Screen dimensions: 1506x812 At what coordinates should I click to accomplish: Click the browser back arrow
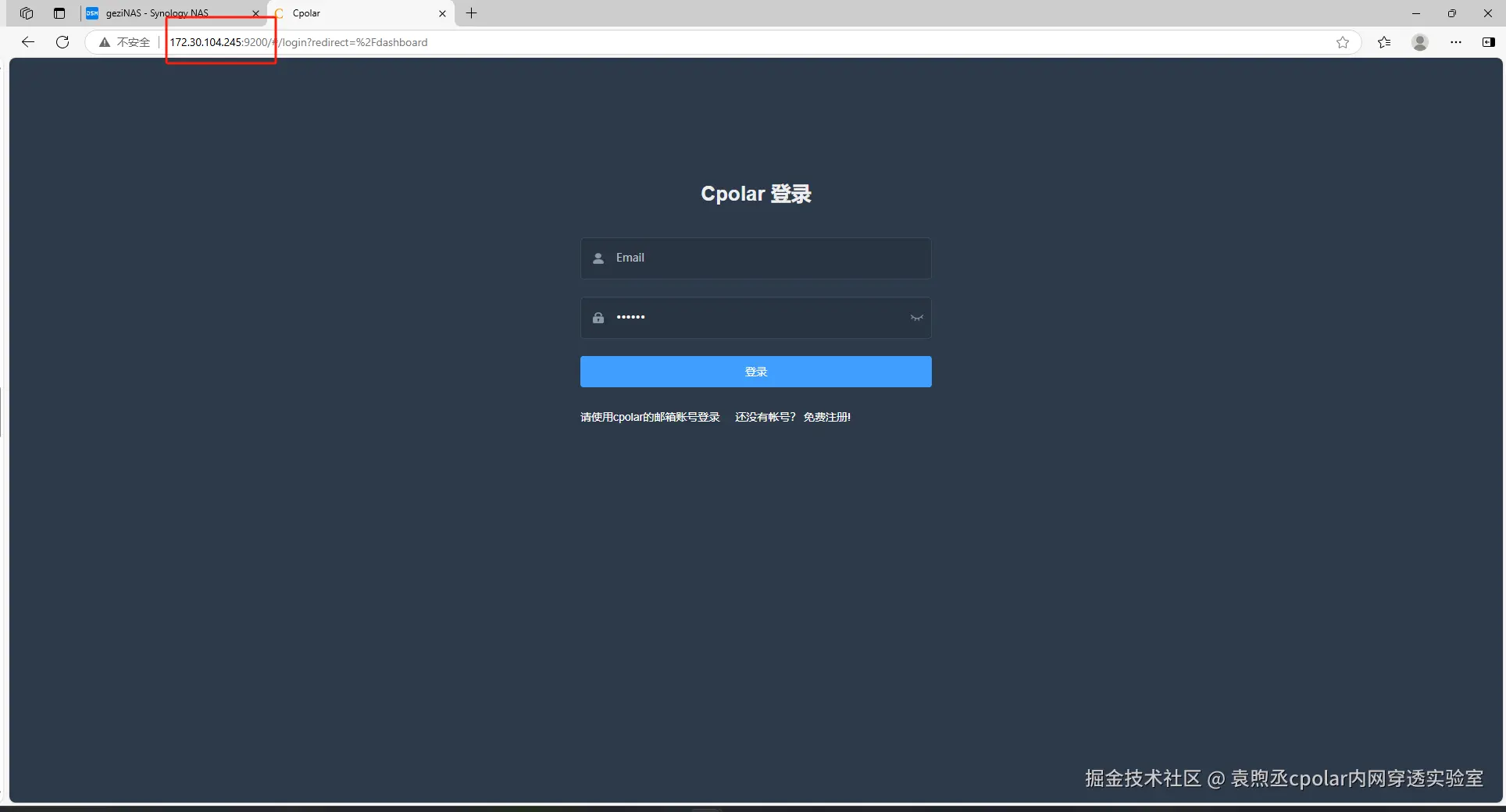point(28,42)
